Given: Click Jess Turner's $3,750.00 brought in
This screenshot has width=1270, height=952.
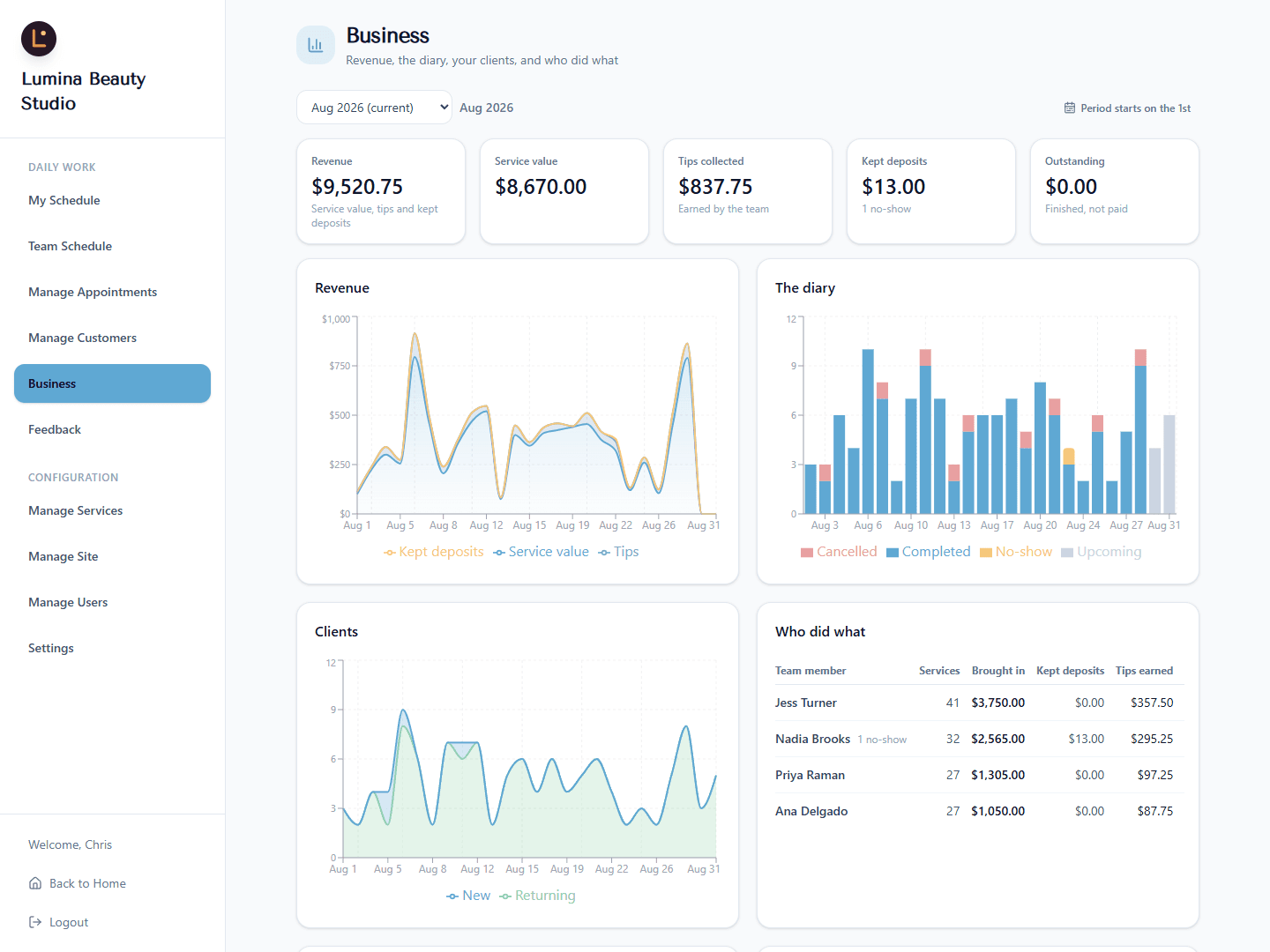Looking at the screenshot, I should click(998, 703).
